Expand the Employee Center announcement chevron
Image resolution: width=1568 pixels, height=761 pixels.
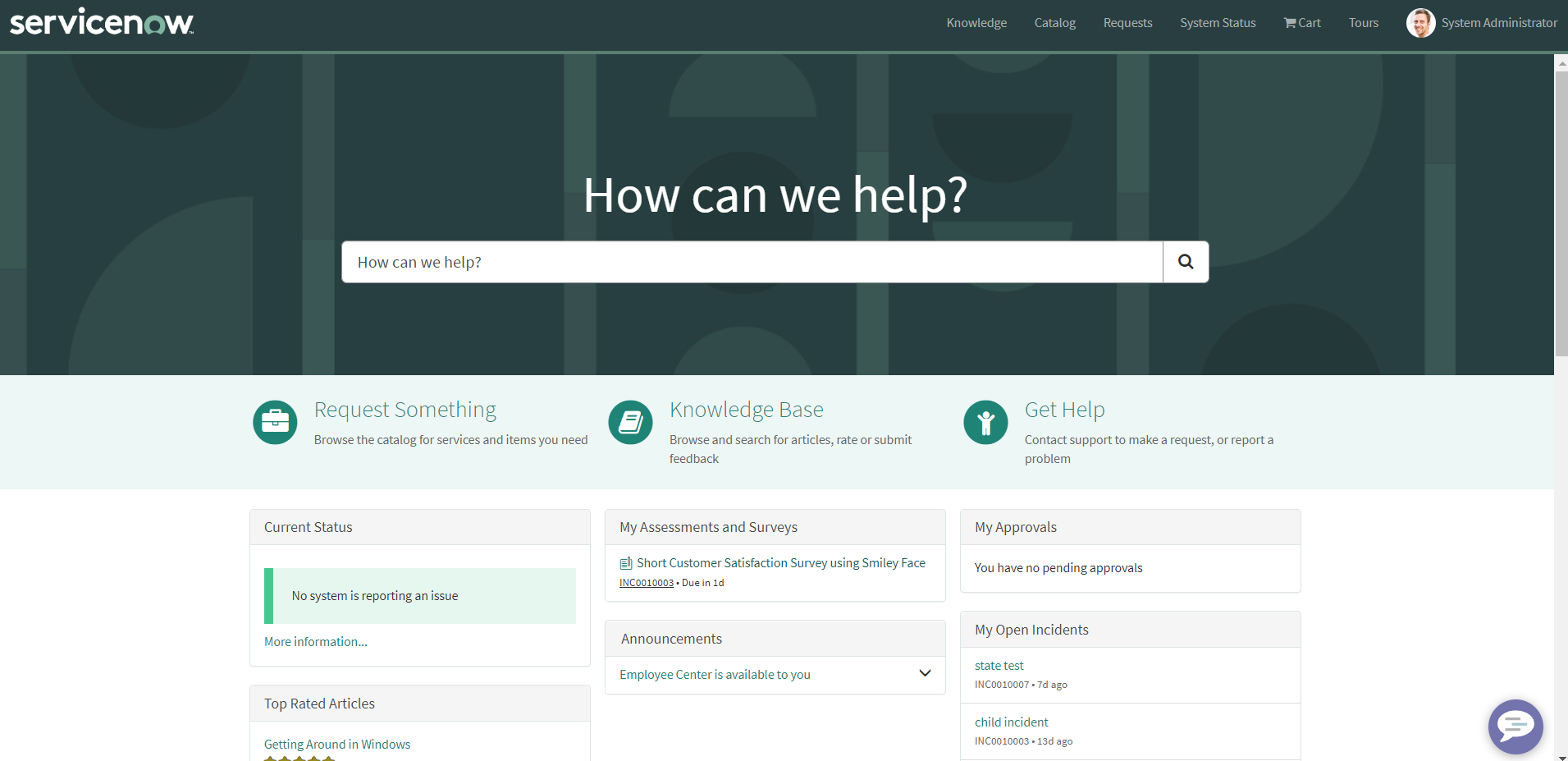click(925, 673)
